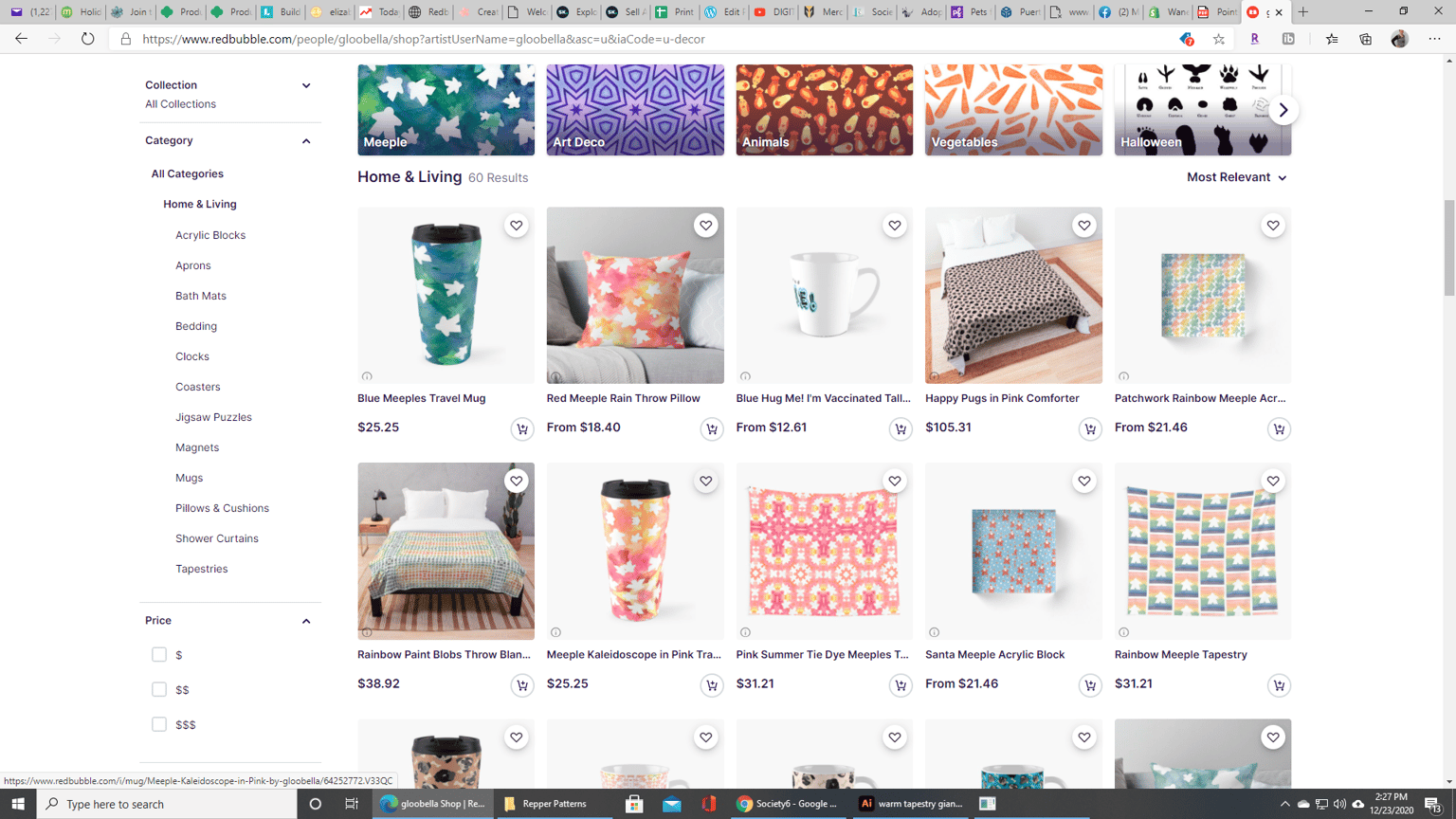Filter by Acrylic Blocks

[x=210, y=235]
